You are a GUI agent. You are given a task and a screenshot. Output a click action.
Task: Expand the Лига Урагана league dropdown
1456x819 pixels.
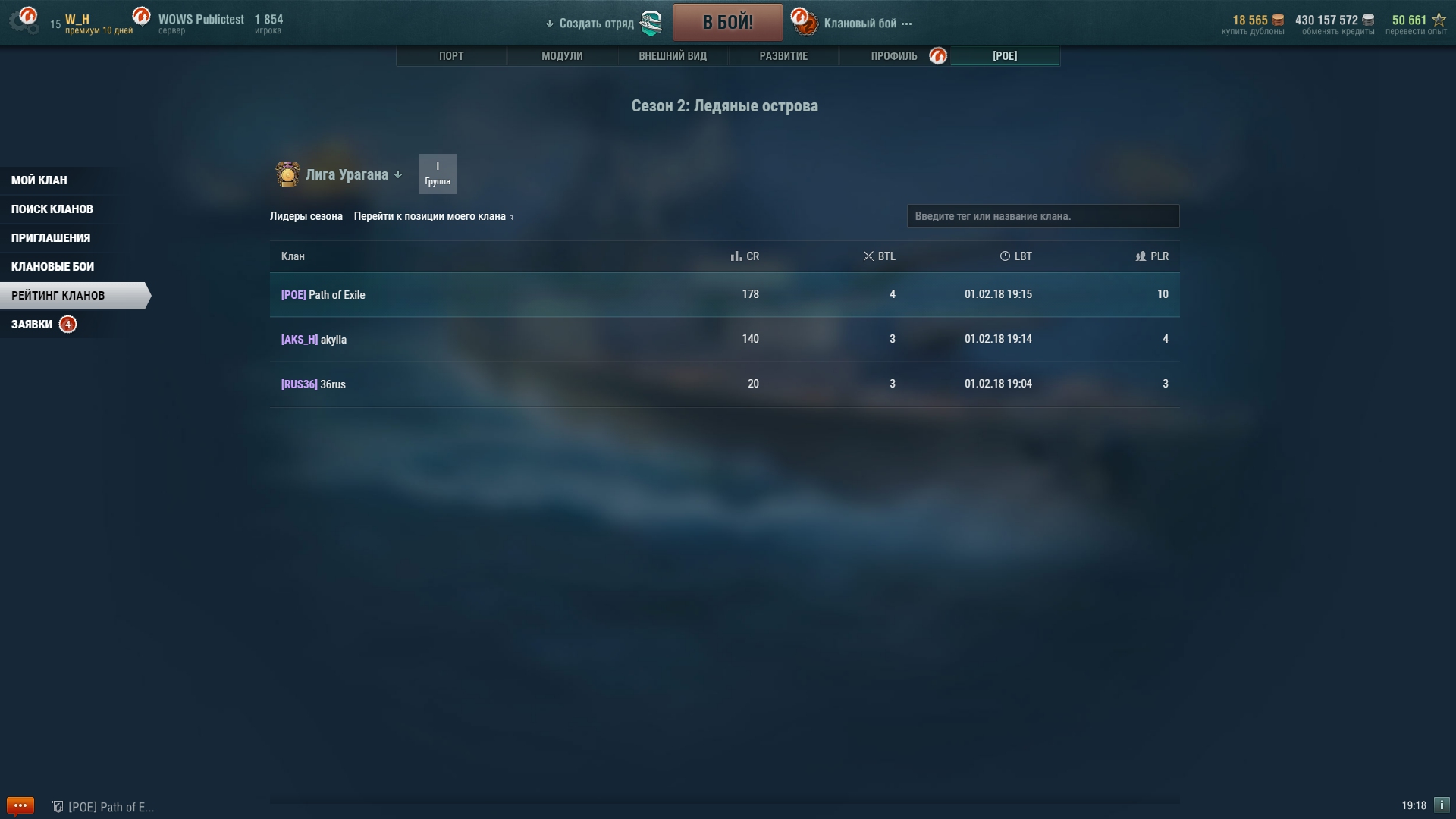click(x=353, y=174)
